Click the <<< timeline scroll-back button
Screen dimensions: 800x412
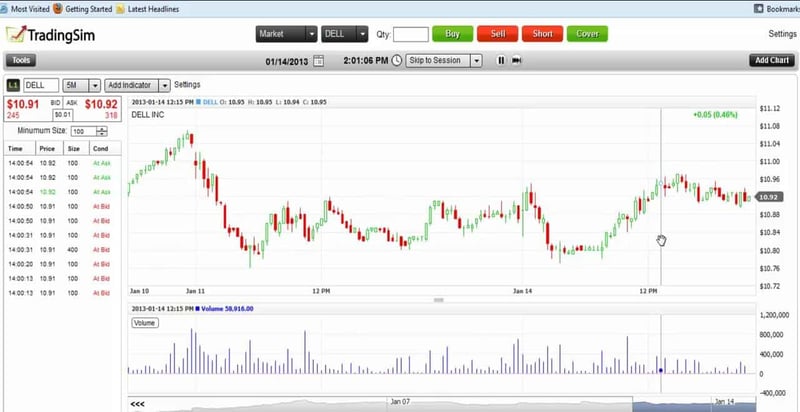pos(137,404)
